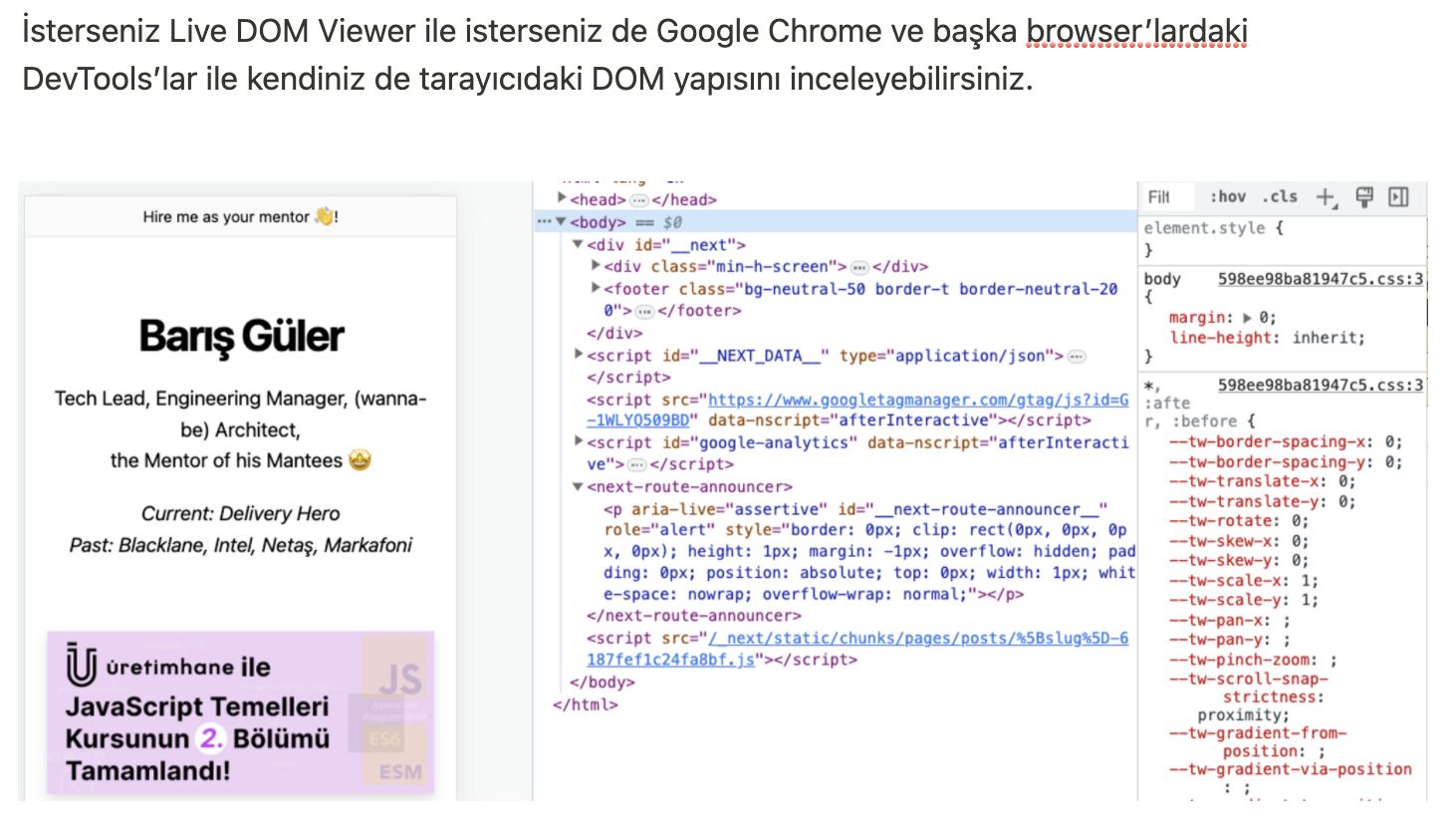Collapse the body element triangle

click(561, 221)
